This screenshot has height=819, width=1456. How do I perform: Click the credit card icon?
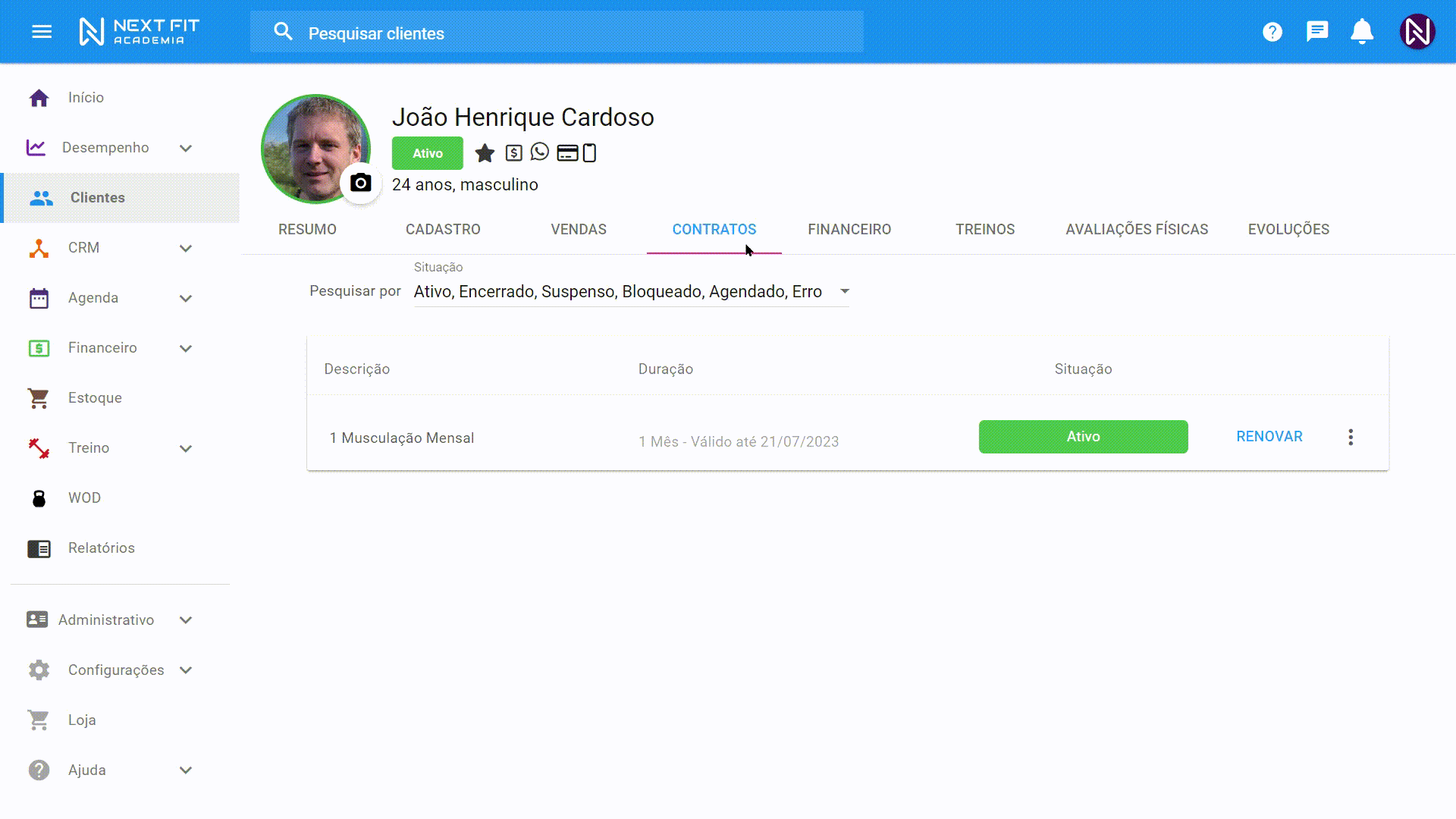(x=567, y=153)
